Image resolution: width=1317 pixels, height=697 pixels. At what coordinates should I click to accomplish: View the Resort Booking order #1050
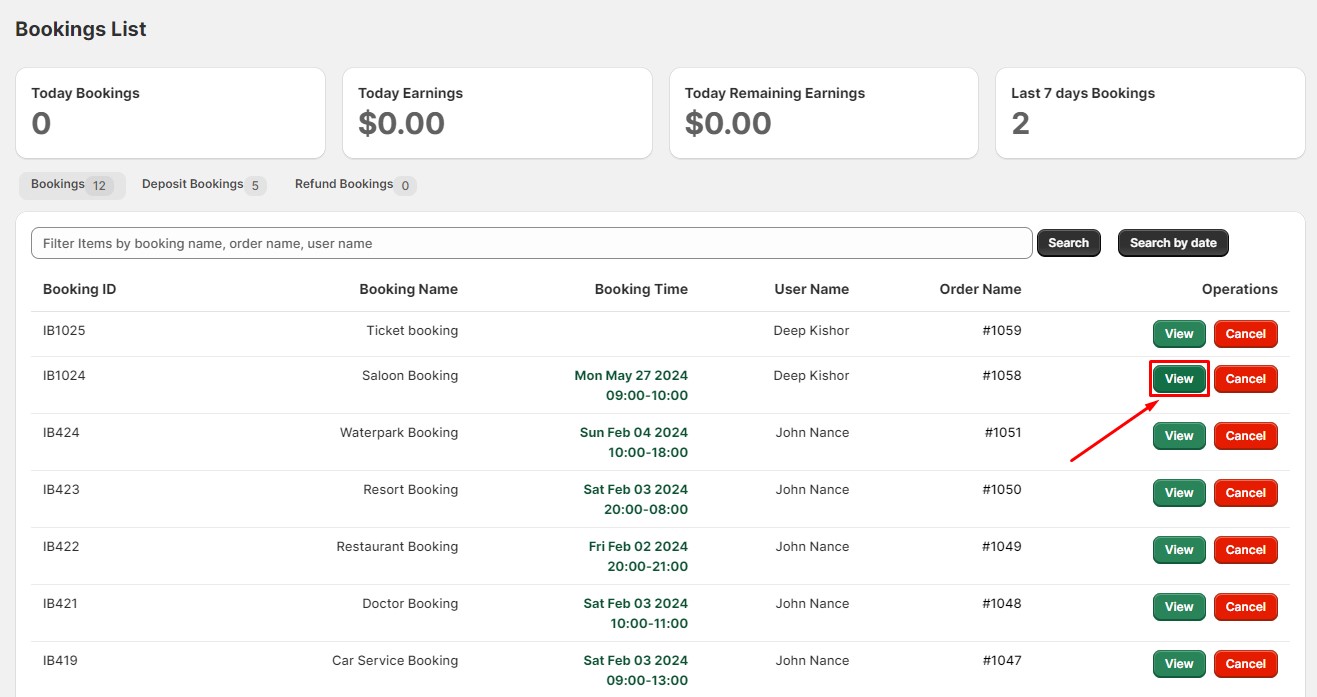[1179, 493]
